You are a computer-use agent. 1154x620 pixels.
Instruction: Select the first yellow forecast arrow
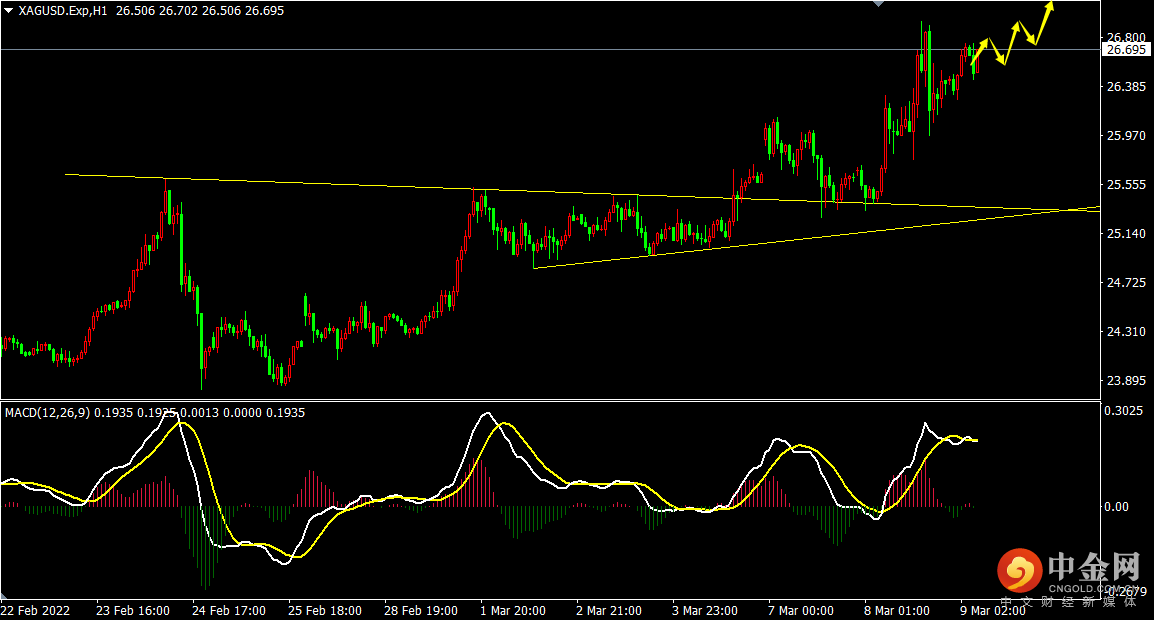point(979,52)
